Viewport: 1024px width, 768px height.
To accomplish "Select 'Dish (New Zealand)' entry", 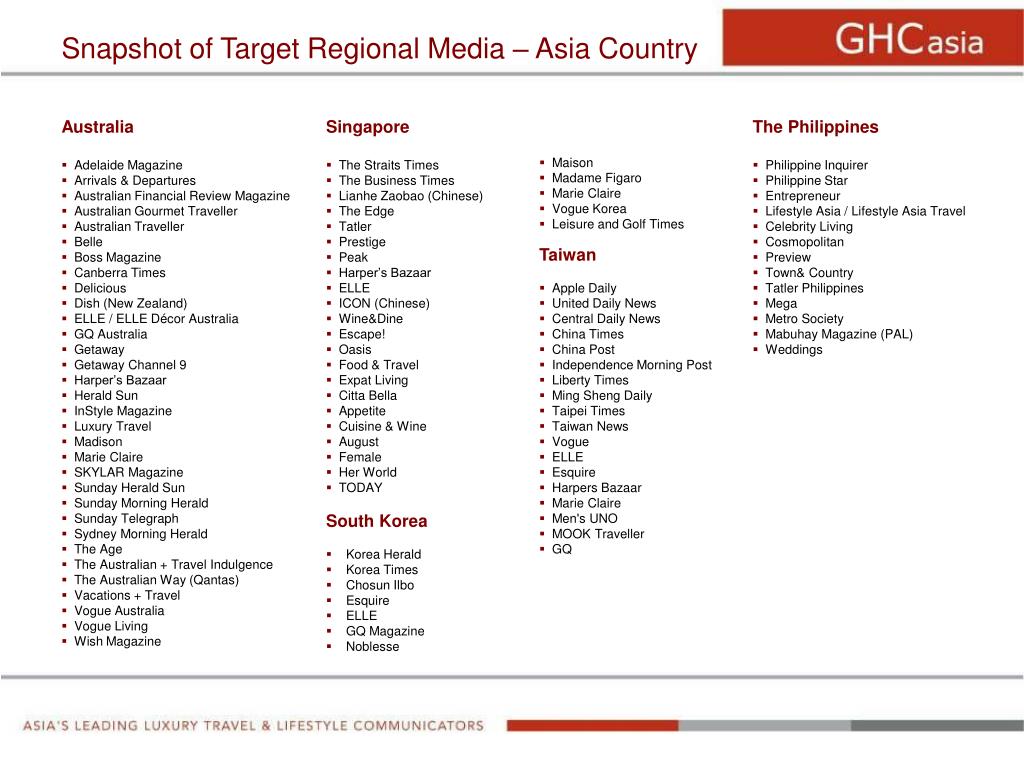I will 131,303.
